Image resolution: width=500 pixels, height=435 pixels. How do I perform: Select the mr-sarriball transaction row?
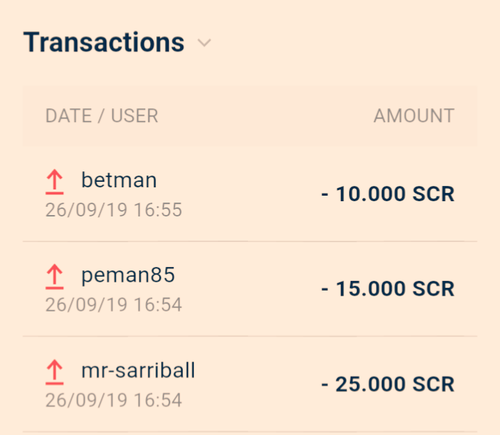click(x=250, y=384)
